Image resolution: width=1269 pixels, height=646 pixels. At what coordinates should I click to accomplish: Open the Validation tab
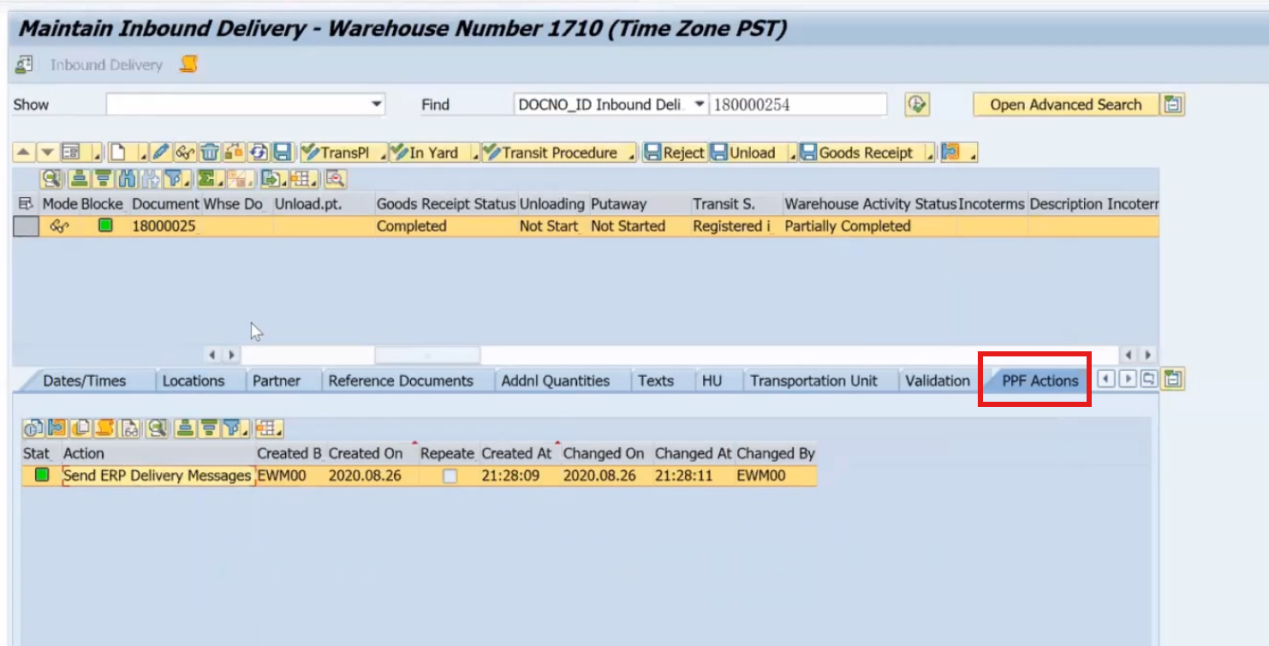(x=937, y=380)
